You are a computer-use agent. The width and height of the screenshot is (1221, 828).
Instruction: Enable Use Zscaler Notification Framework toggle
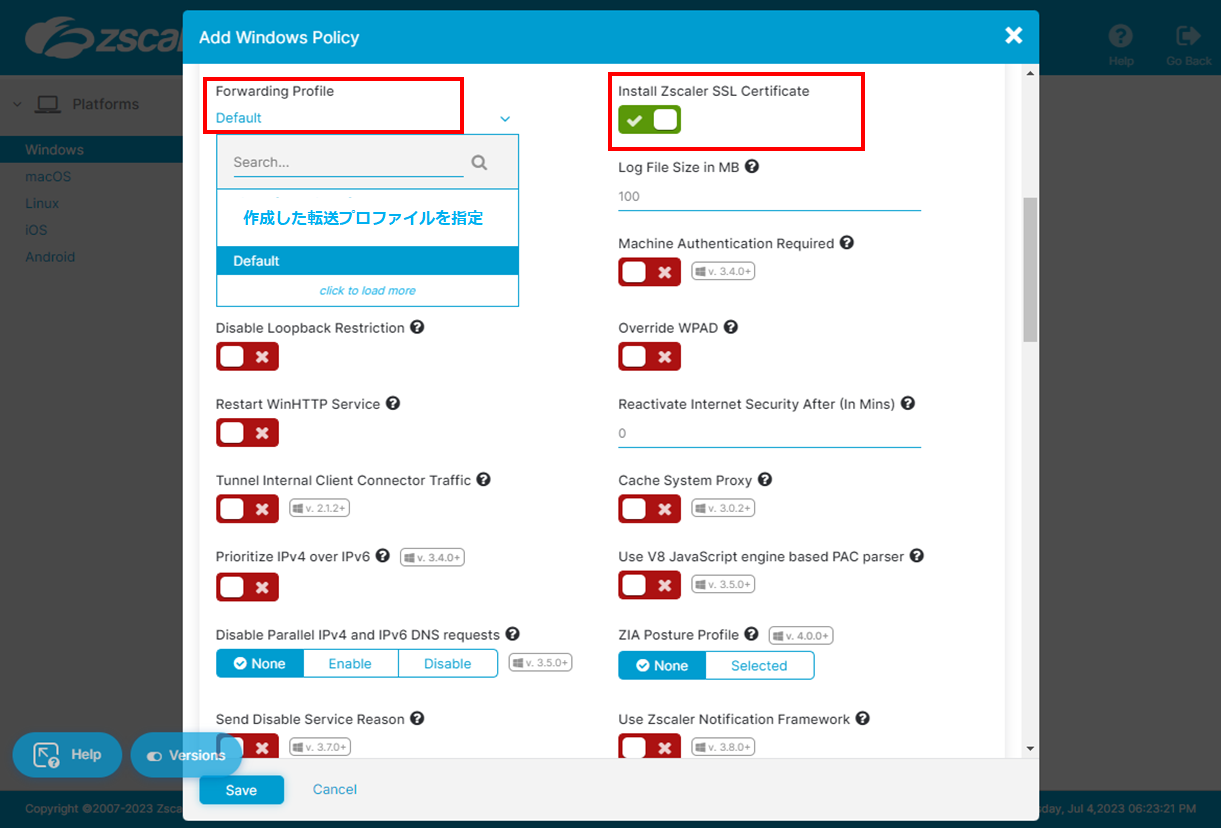pyautogui.click(x=649, y=746)
